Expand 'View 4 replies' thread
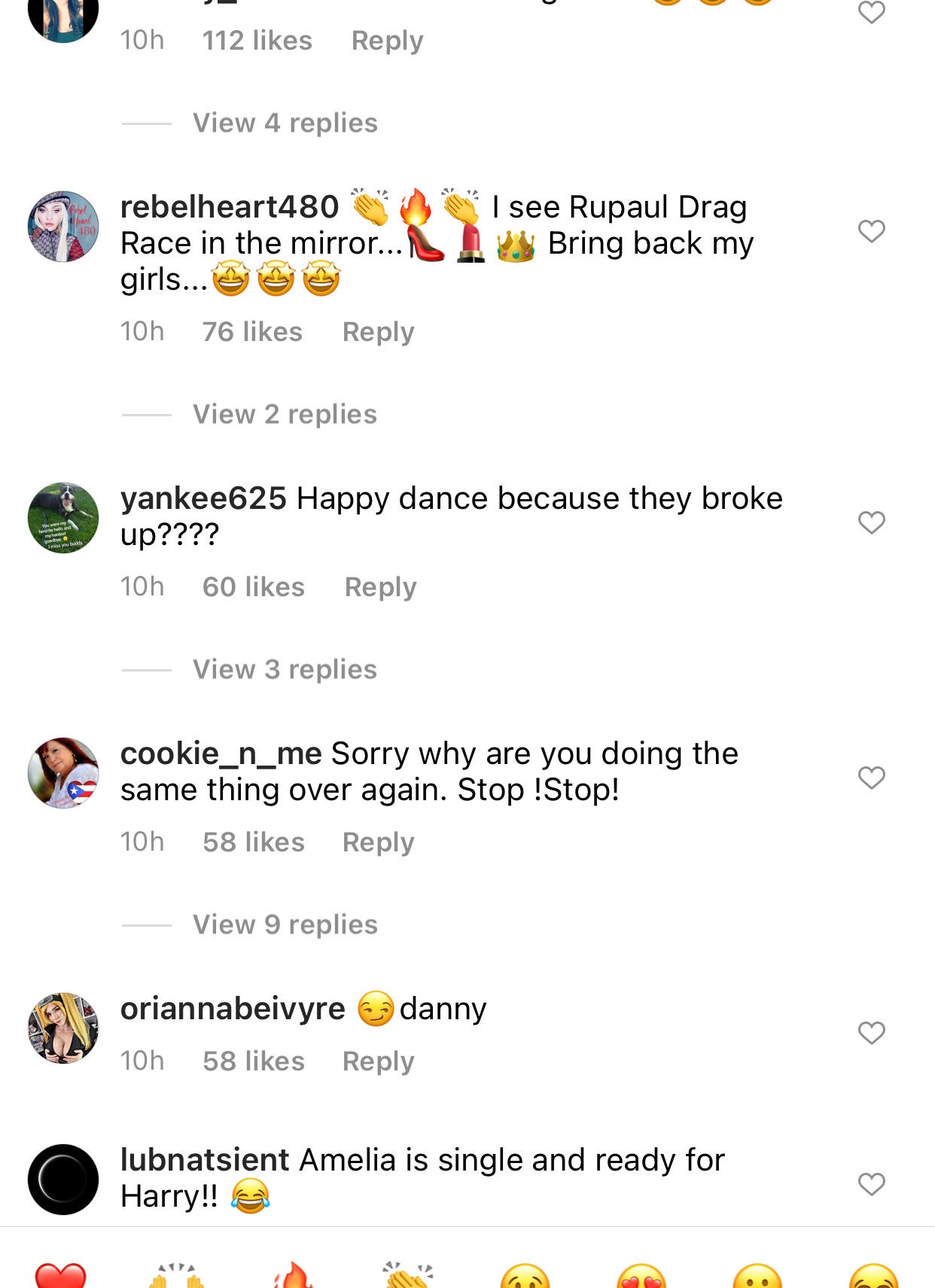 (285, 123)
